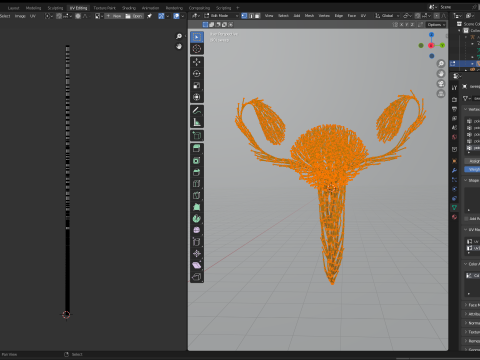This screenshot has height=360, width=480.
Task: Activate the Rotate tool
Action: [197, 74]
